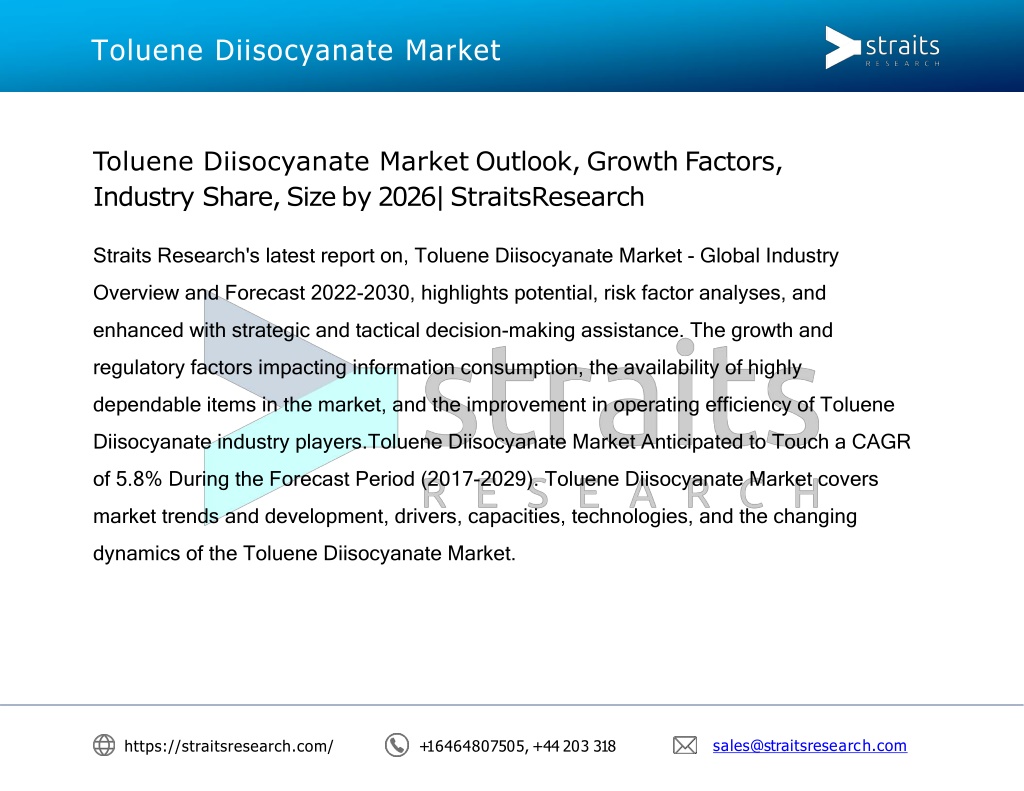Click the envelope email icon in footer

[685, 745]
